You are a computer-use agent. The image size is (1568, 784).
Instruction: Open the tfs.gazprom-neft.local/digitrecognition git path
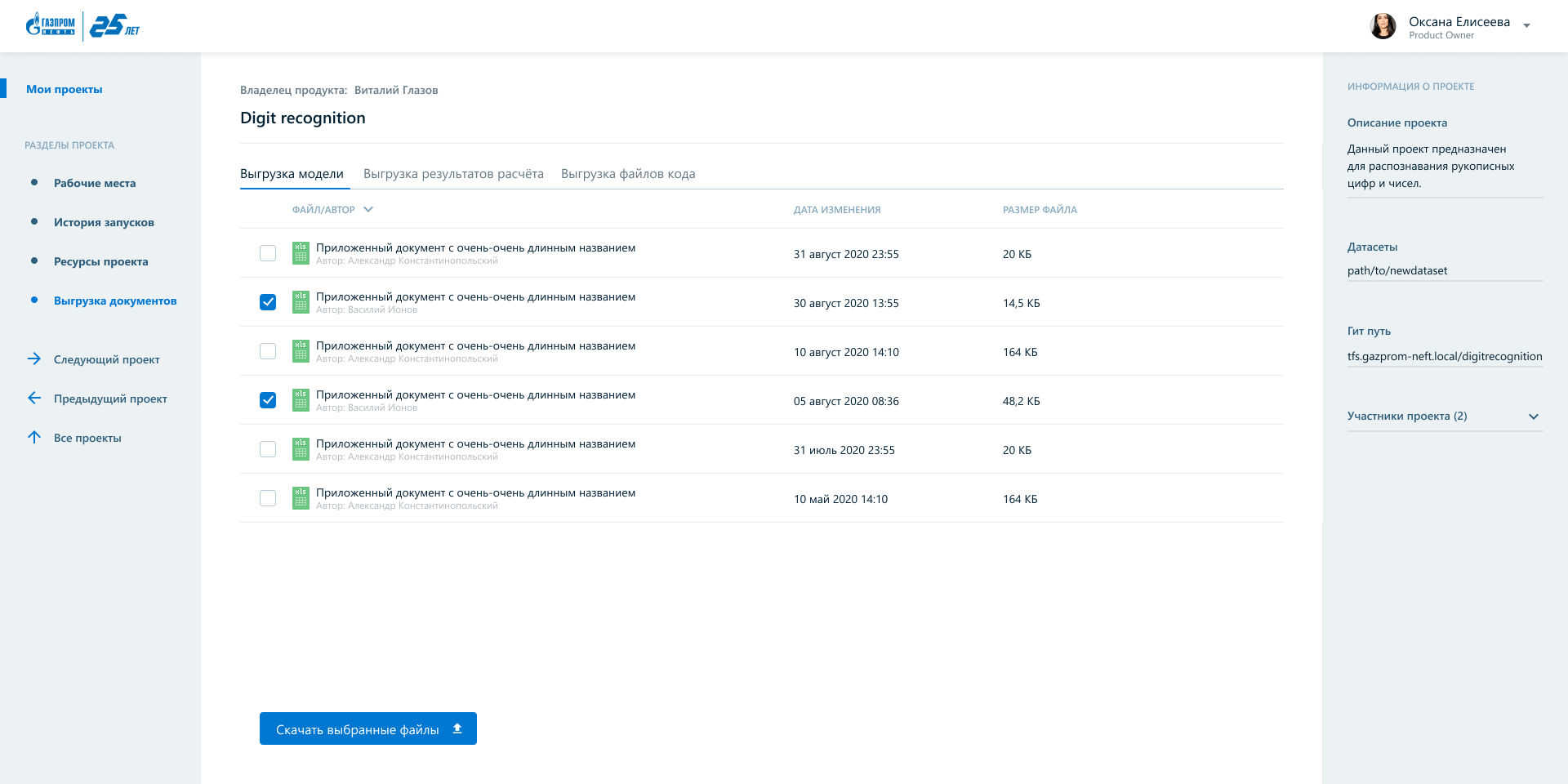tap(1444, 356)
